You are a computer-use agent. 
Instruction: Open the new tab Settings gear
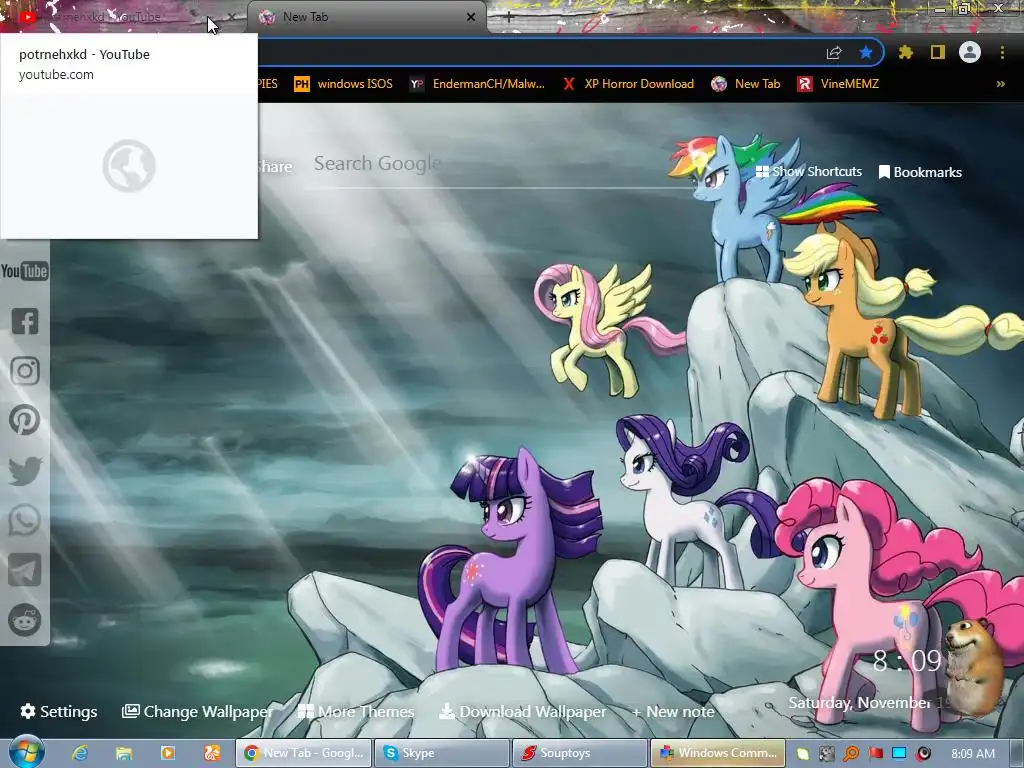pyautogui.click(x=59, y=711)
